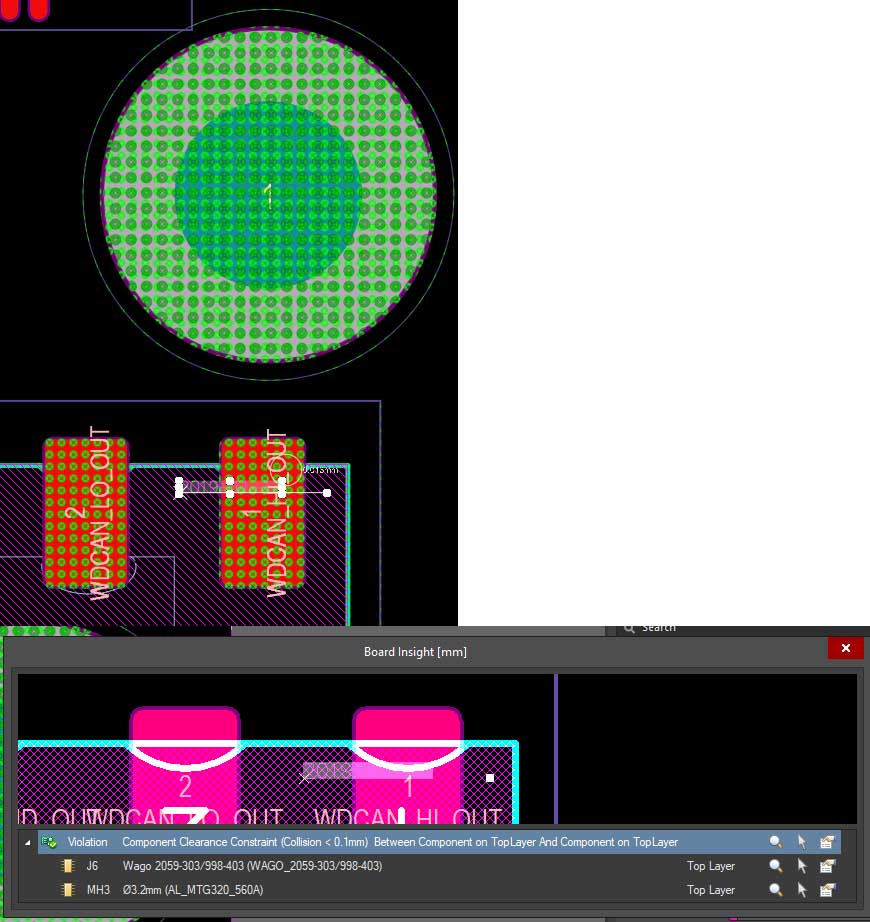Click the WDCAN_HI_OUT pad 1 on PCB
Image resolution: width=870 pixels, height=922 pixels.
[x=262, y=512]
